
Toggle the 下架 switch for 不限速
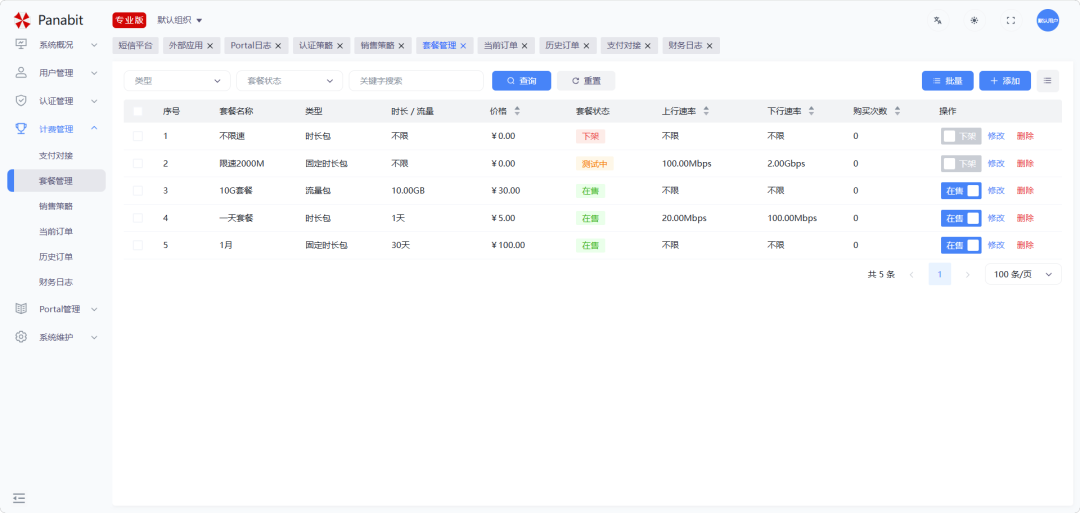[961, 136]
